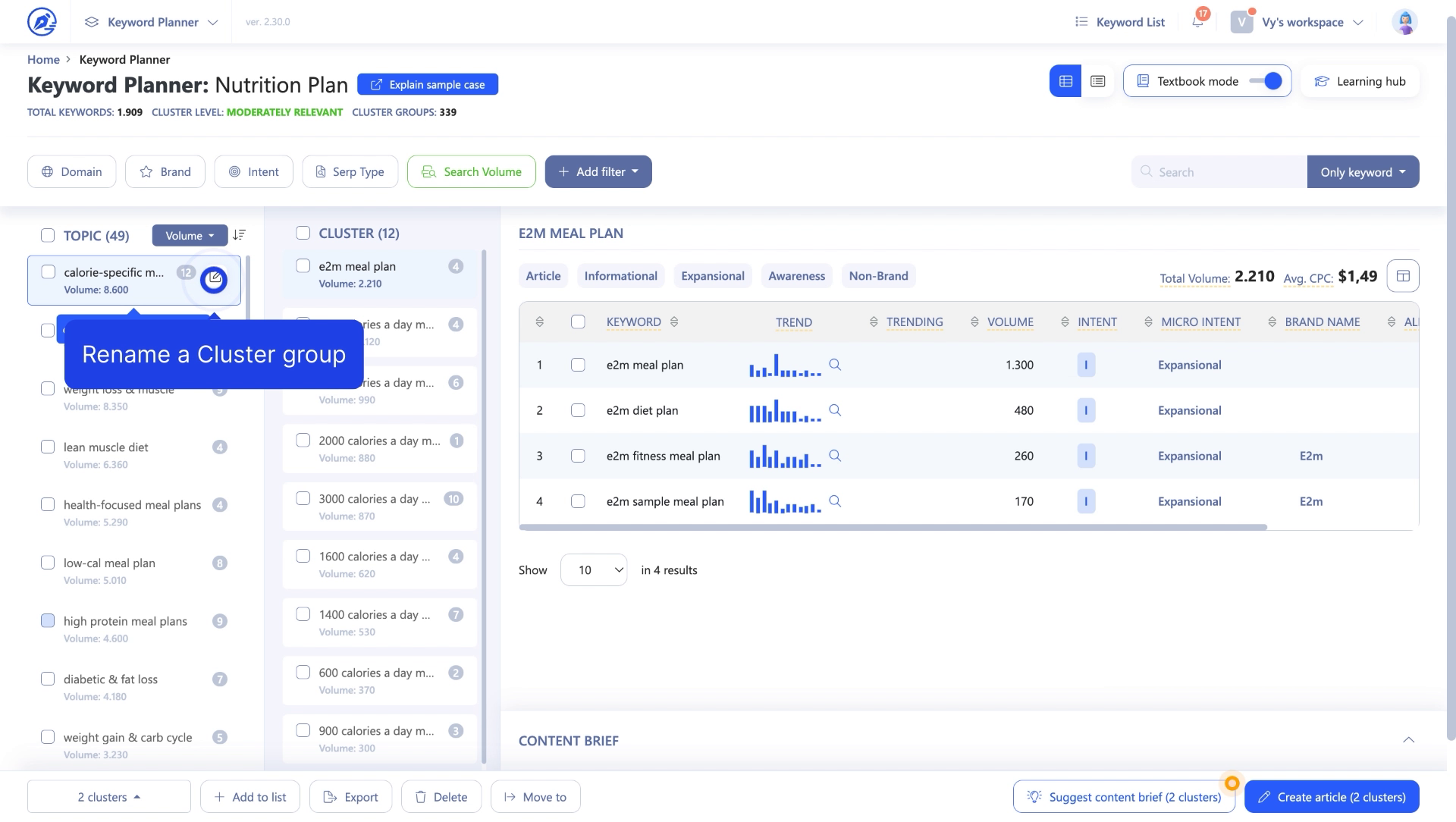This screenshot has height=822, width=1456.
Task: Toggle the Textbook mode switch
Action: [x=1265, y=81]
